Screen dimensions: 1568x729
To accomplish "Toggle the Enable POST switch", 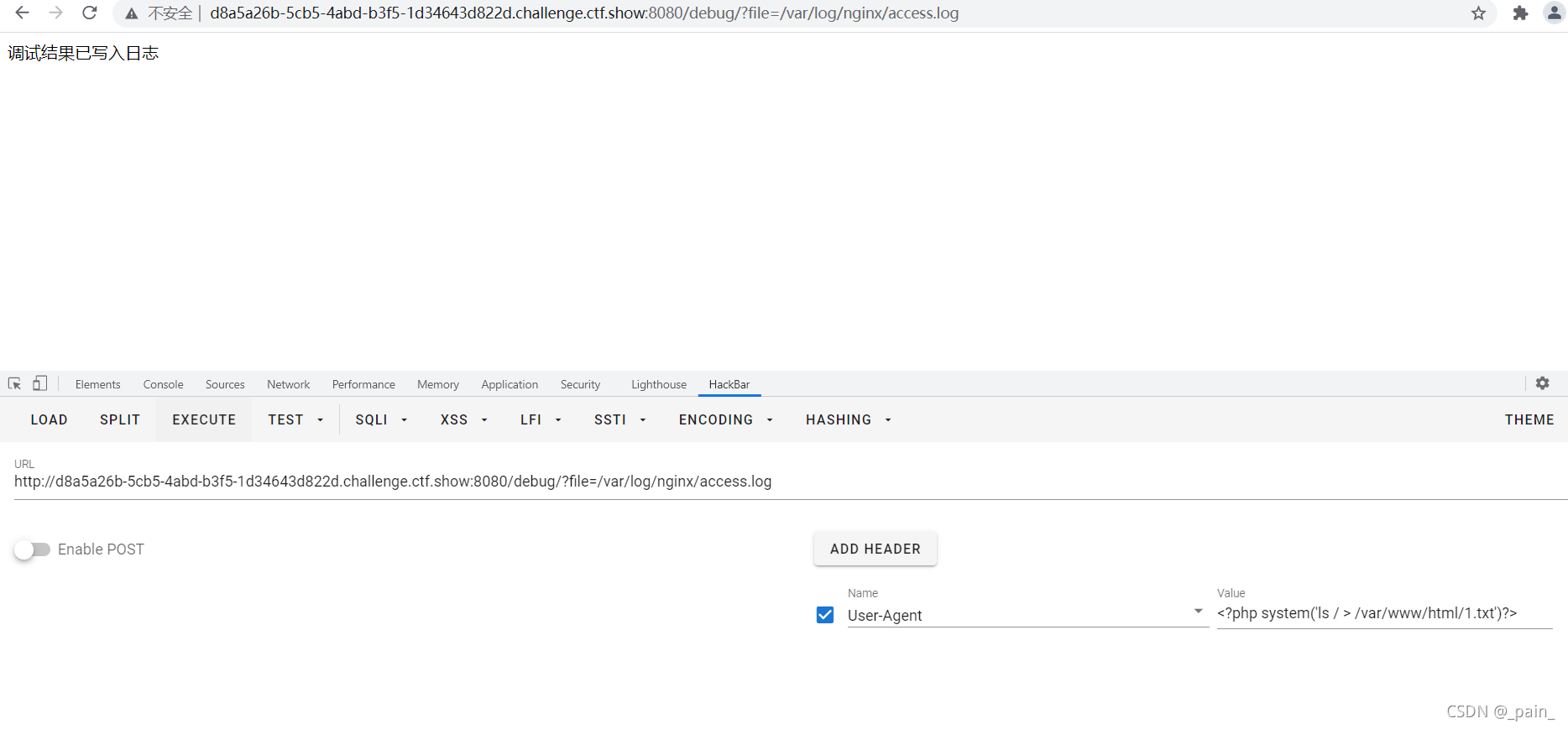I will [x=32, y=549].
